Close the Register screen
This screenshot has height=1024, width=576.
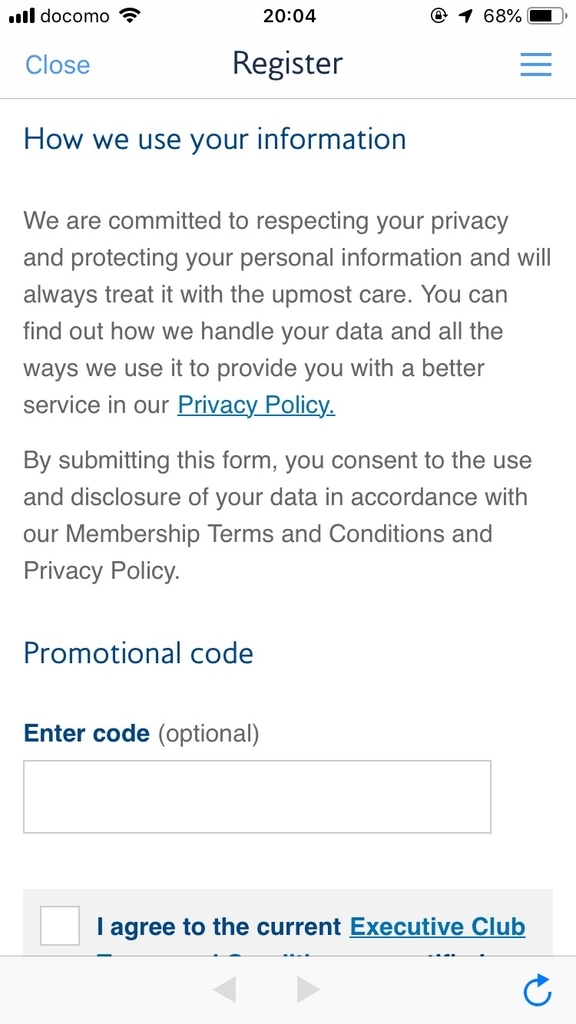[x=57, y=65]
